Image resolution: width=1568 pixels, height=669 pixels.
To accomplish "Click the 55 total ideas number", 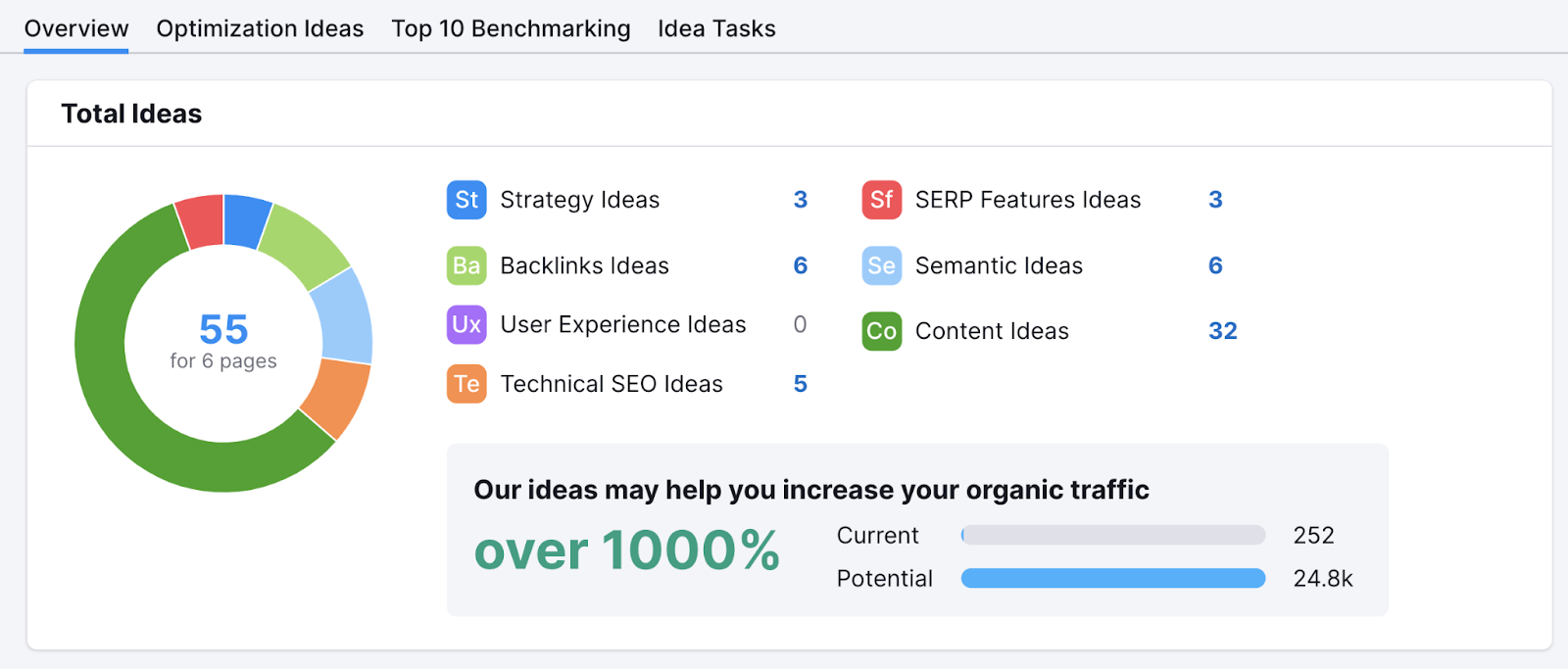I will (x=223, y=329).
